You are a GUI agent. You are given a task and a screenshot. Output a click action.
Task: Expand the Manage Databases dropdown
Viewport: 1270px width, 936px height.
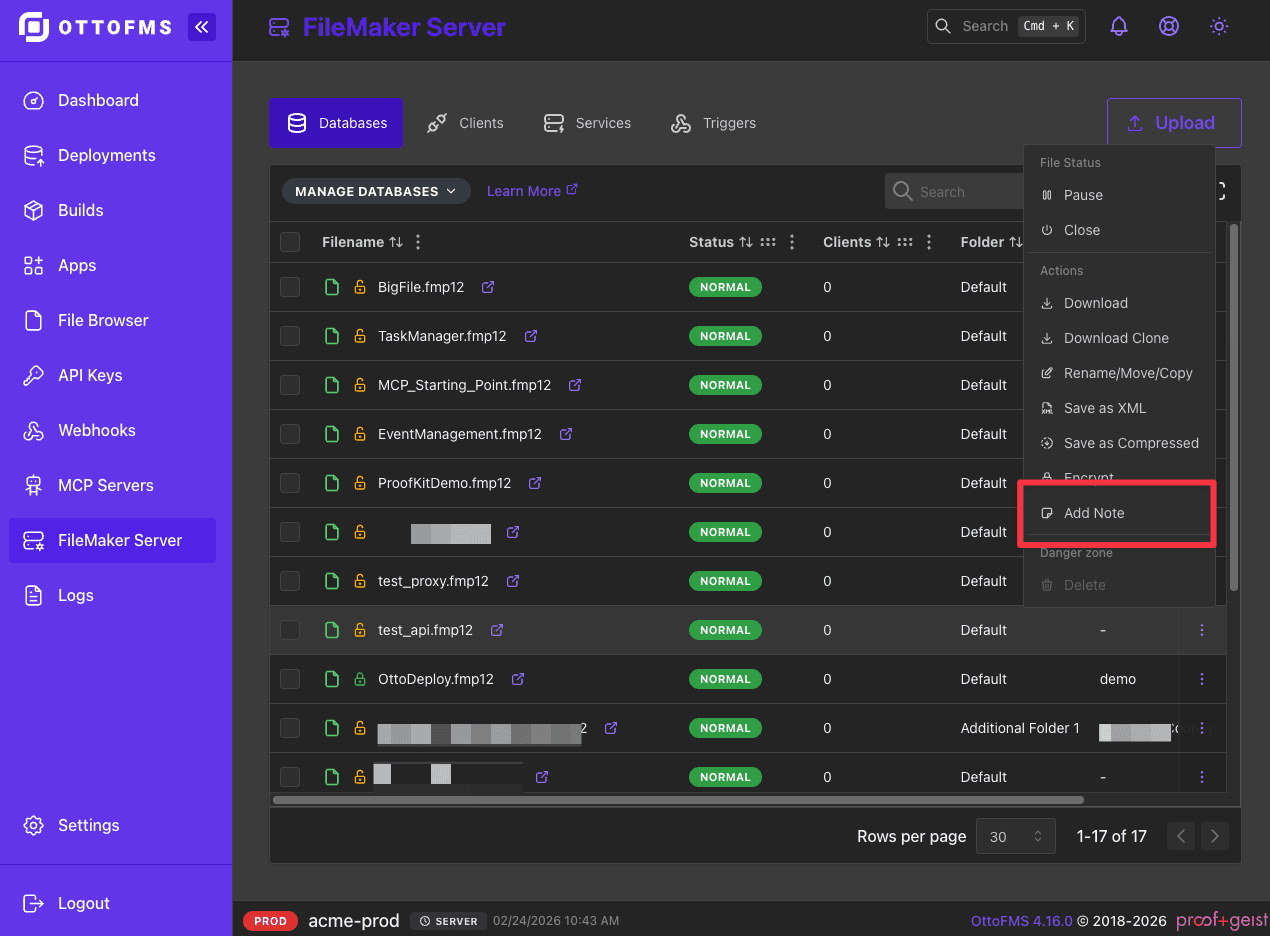(x=376, y=191)
